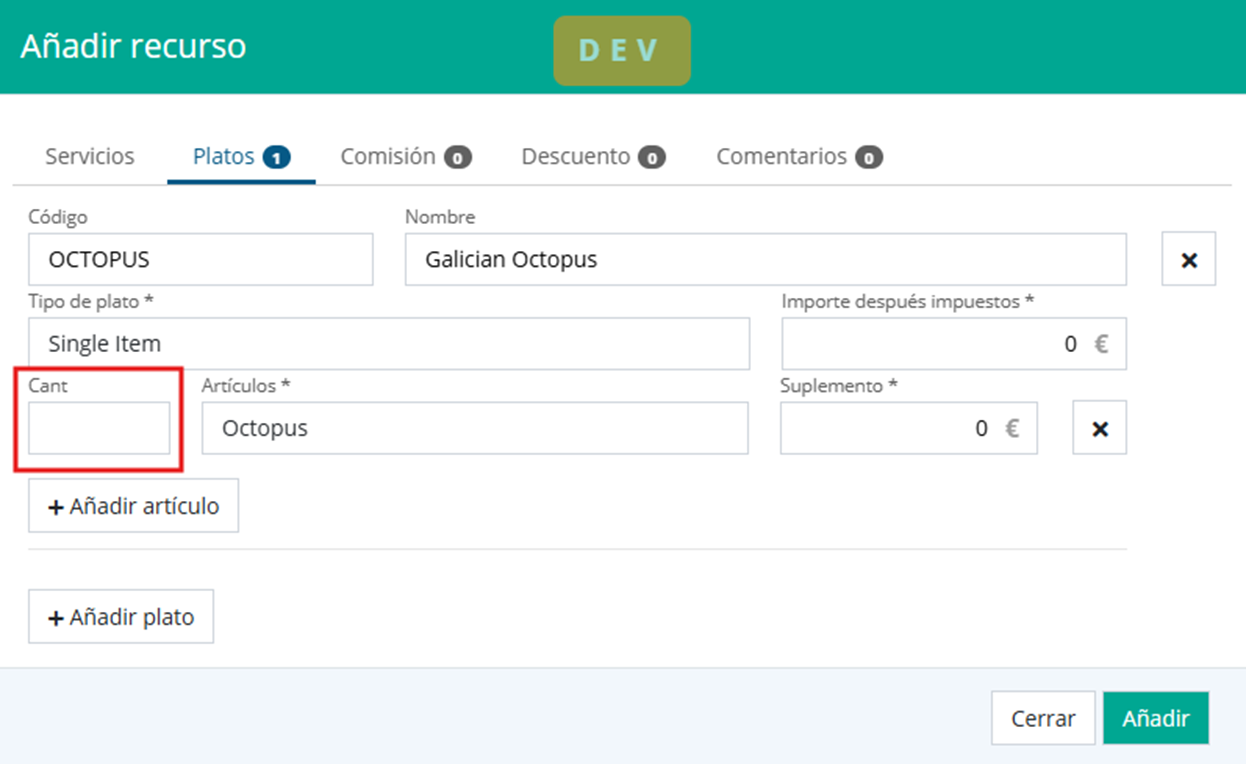
Task: Go to the Descuento tab
Action: 593,157
